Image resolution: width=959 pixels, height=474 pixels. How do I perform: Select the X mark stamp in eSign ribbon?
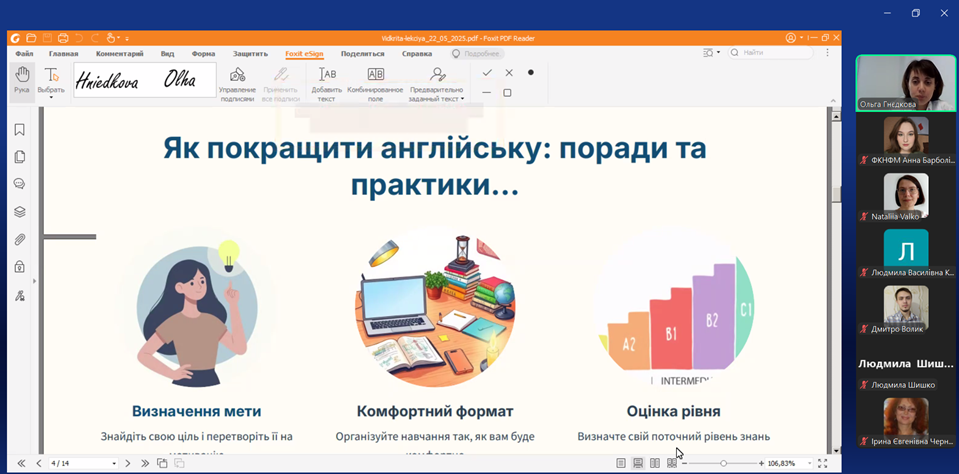[509, 73]
